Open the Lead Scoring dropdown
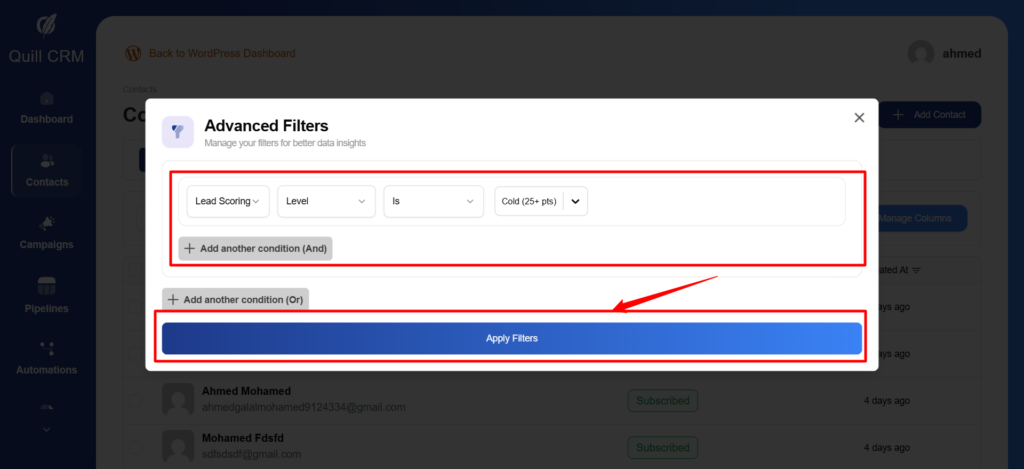1024x469 pixels. click(x=228, y=202)
